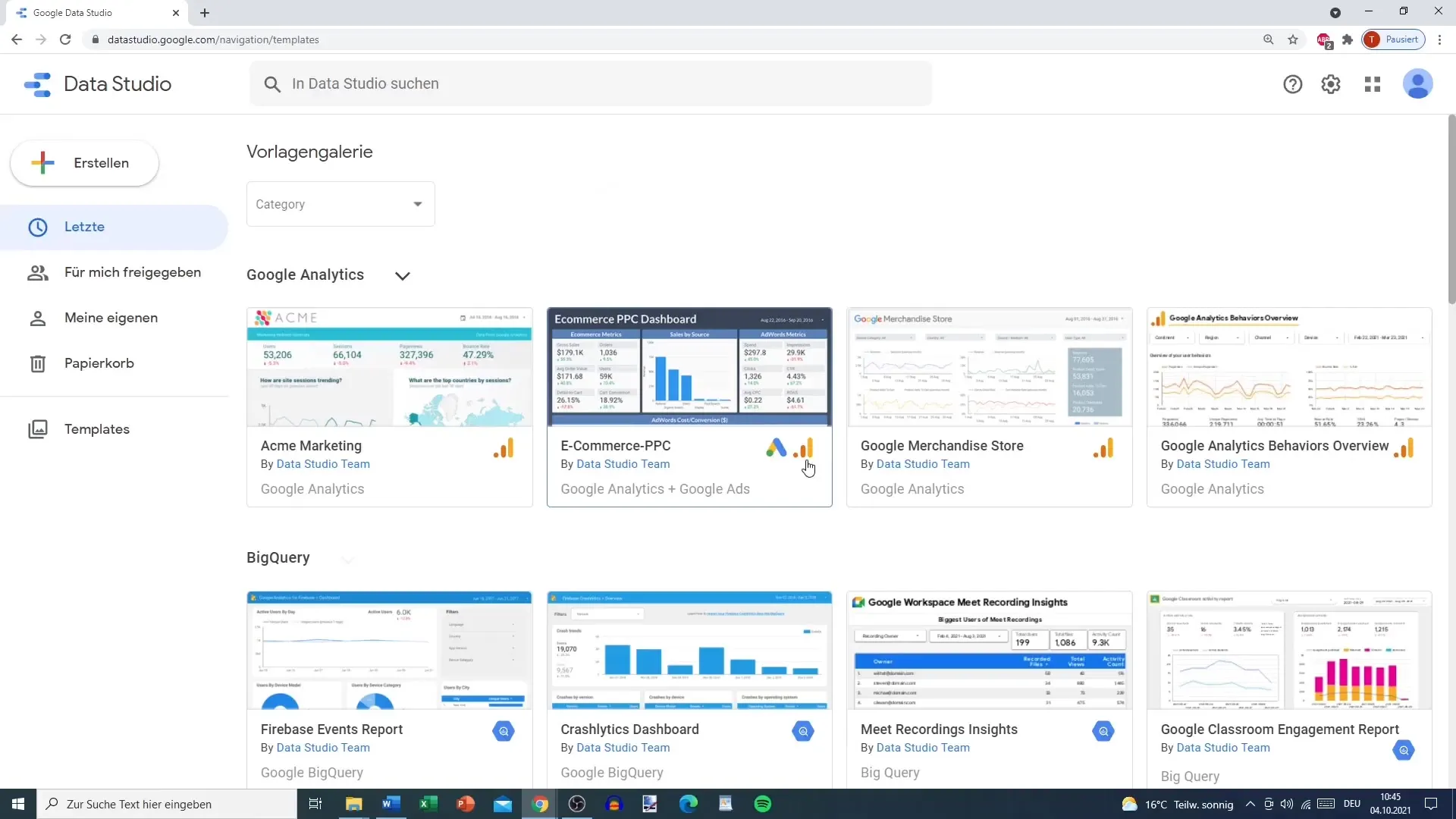This screenshot has height=819, width=1456.
Task: Open PowerPoint from the taskbar
Action: [x=466, y=804]
